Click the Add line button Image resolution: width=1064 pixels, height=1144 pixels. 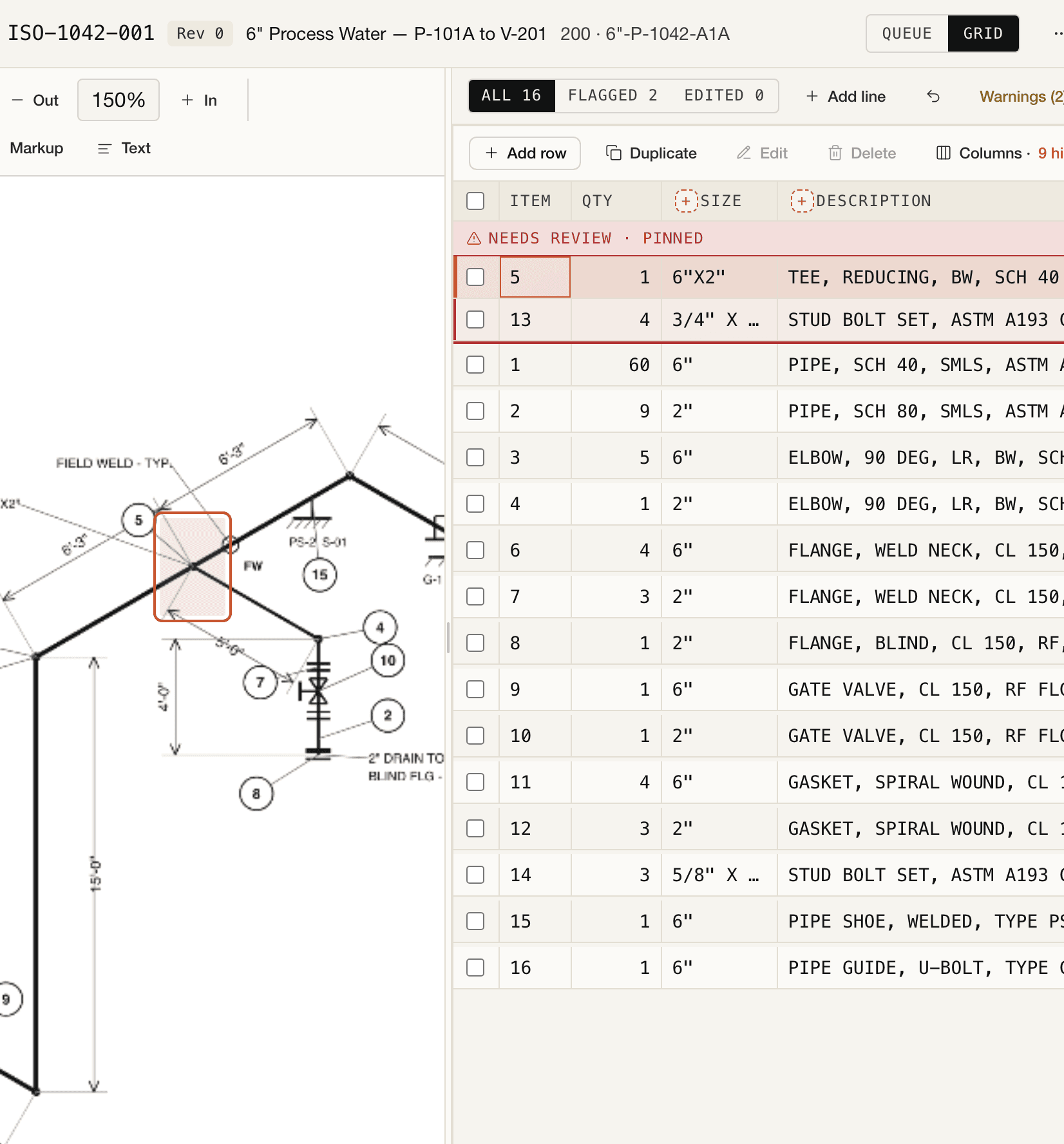[x=846, y=97]
